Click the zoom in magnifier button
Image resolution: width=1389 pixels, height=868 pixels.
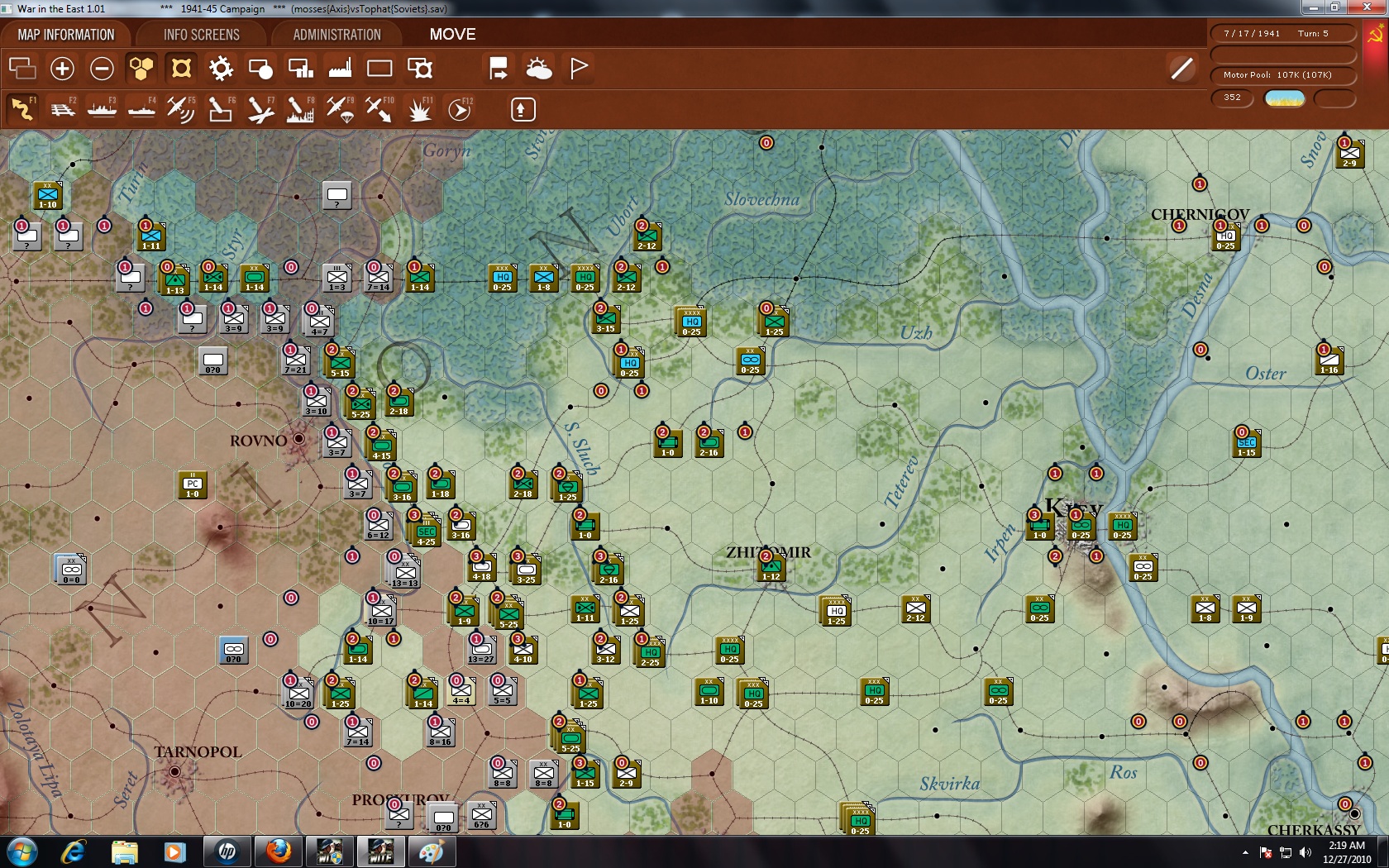[x=62, y=69]
